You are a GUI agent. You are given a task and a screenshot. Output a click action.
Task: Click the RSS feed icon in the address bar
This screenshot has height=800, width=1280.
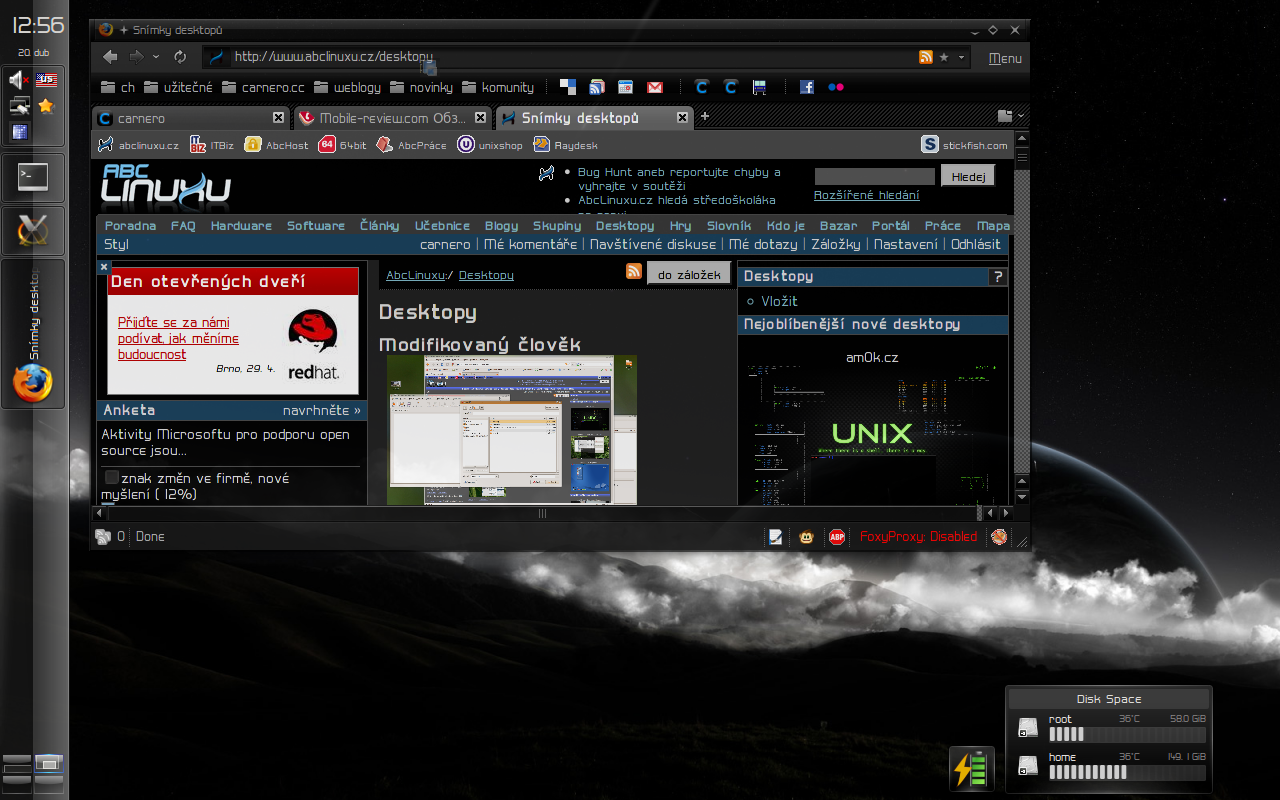click(926, 57)
